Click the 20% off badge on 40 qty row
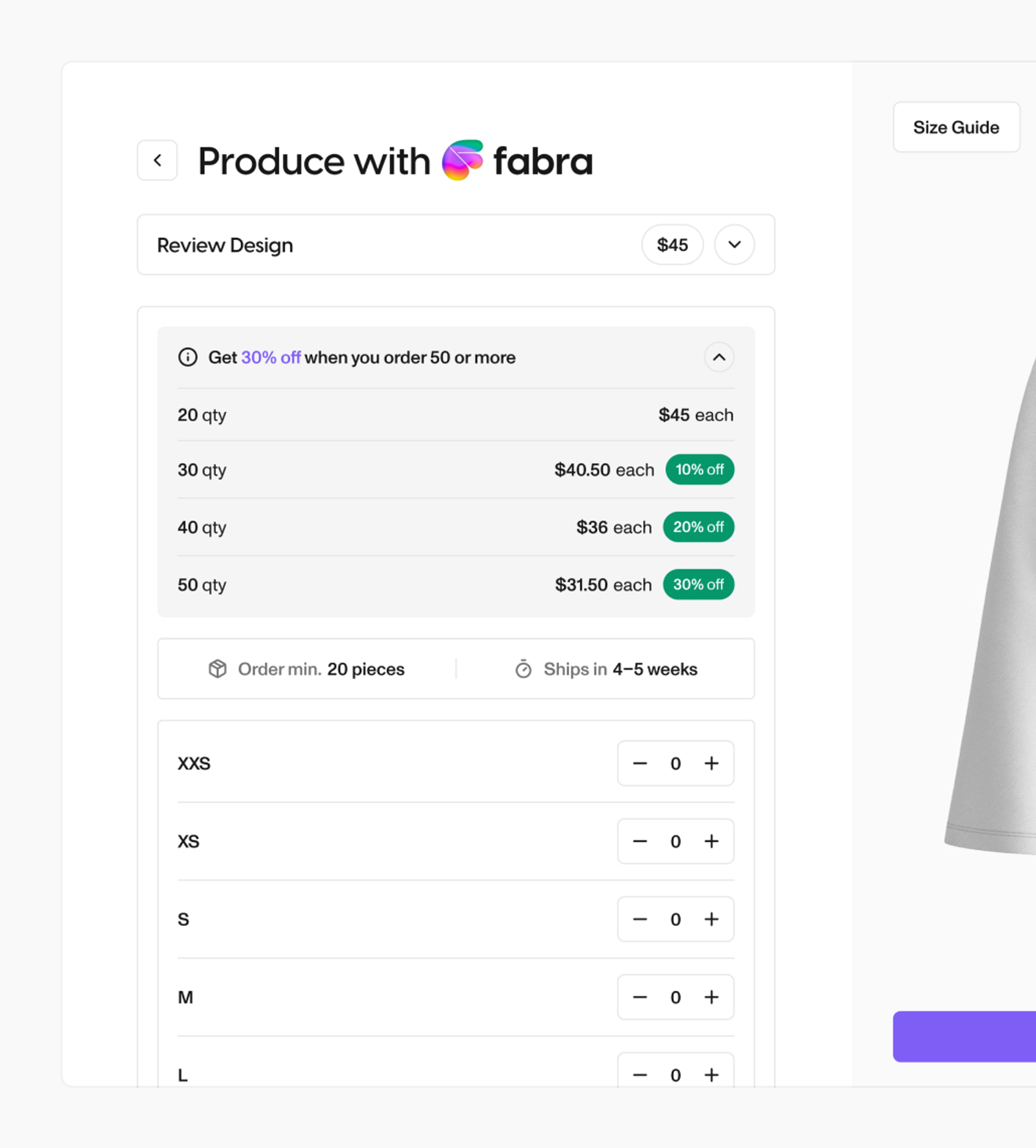Image resolution: width=1036 pixels, height=1148 pixels. click(x=698, y=527)
